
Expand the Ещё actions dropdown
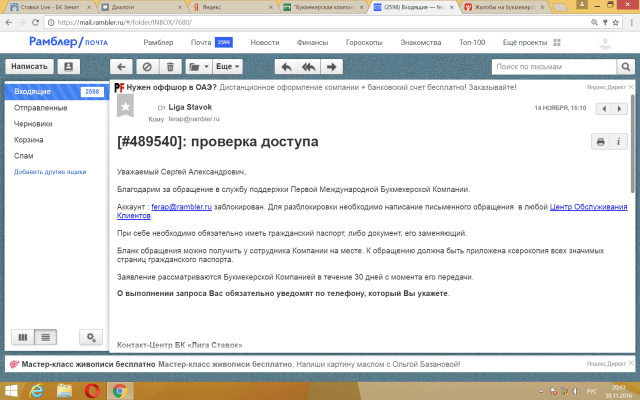(x=228, y=66)
